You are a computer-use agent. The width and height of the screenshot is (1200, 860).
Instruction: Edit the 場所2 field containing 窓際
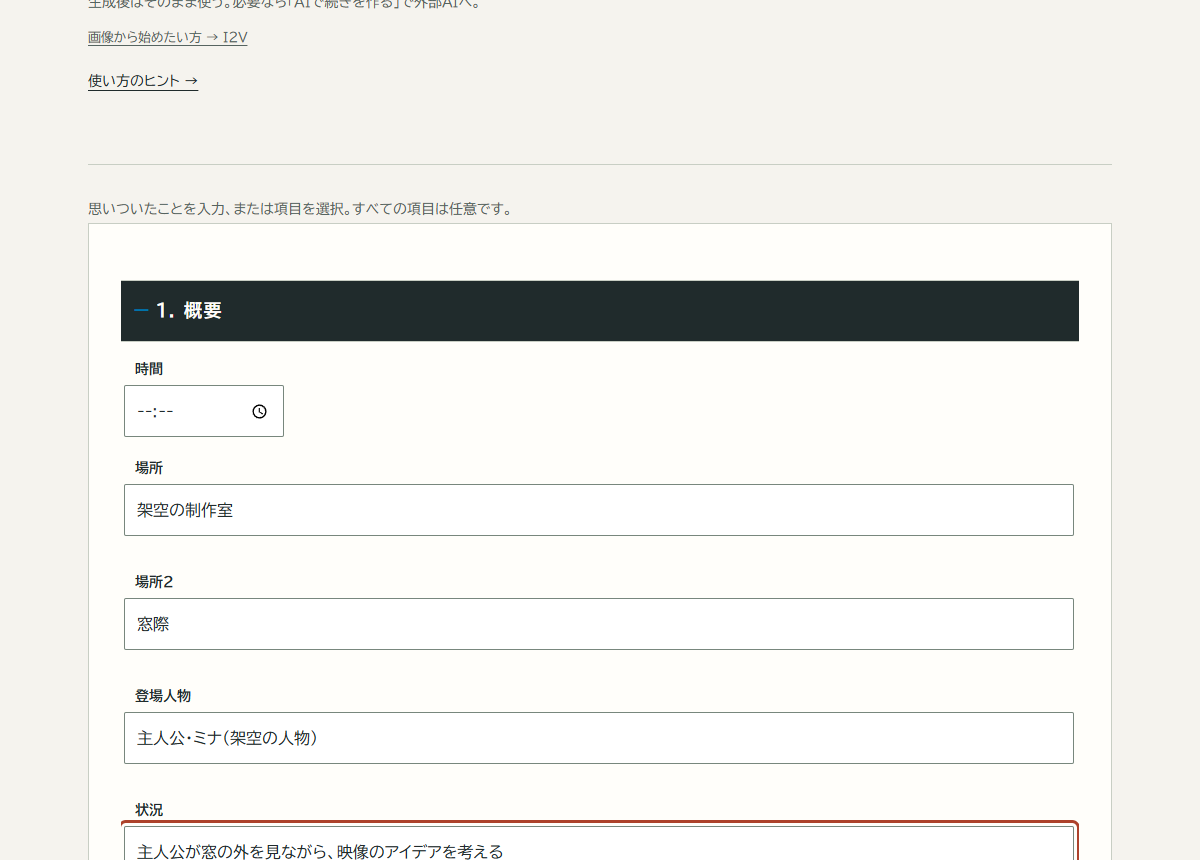point(599,624)
